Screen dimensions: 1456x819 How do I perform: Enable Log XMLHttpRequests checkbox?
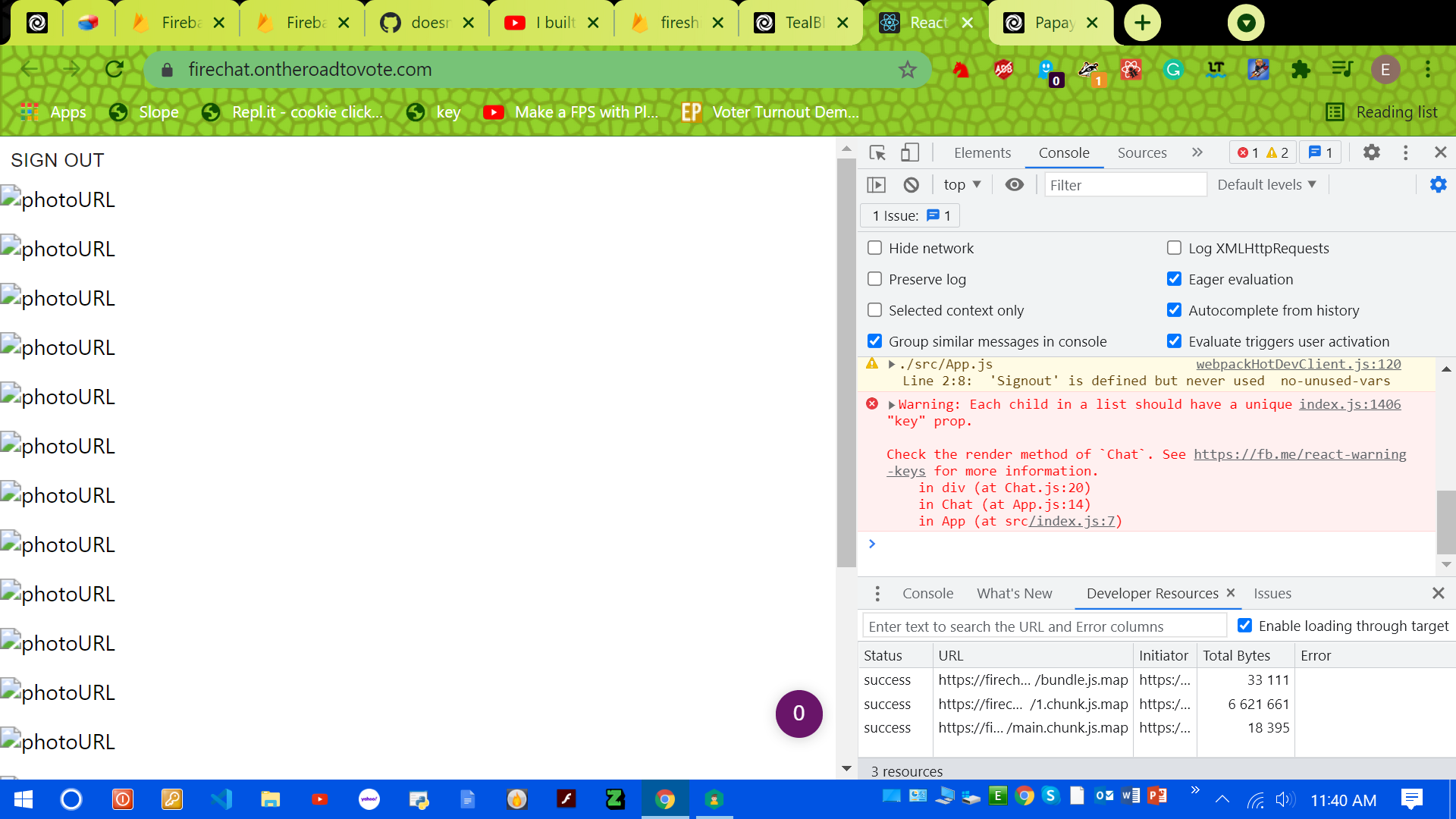[1174, 248]
